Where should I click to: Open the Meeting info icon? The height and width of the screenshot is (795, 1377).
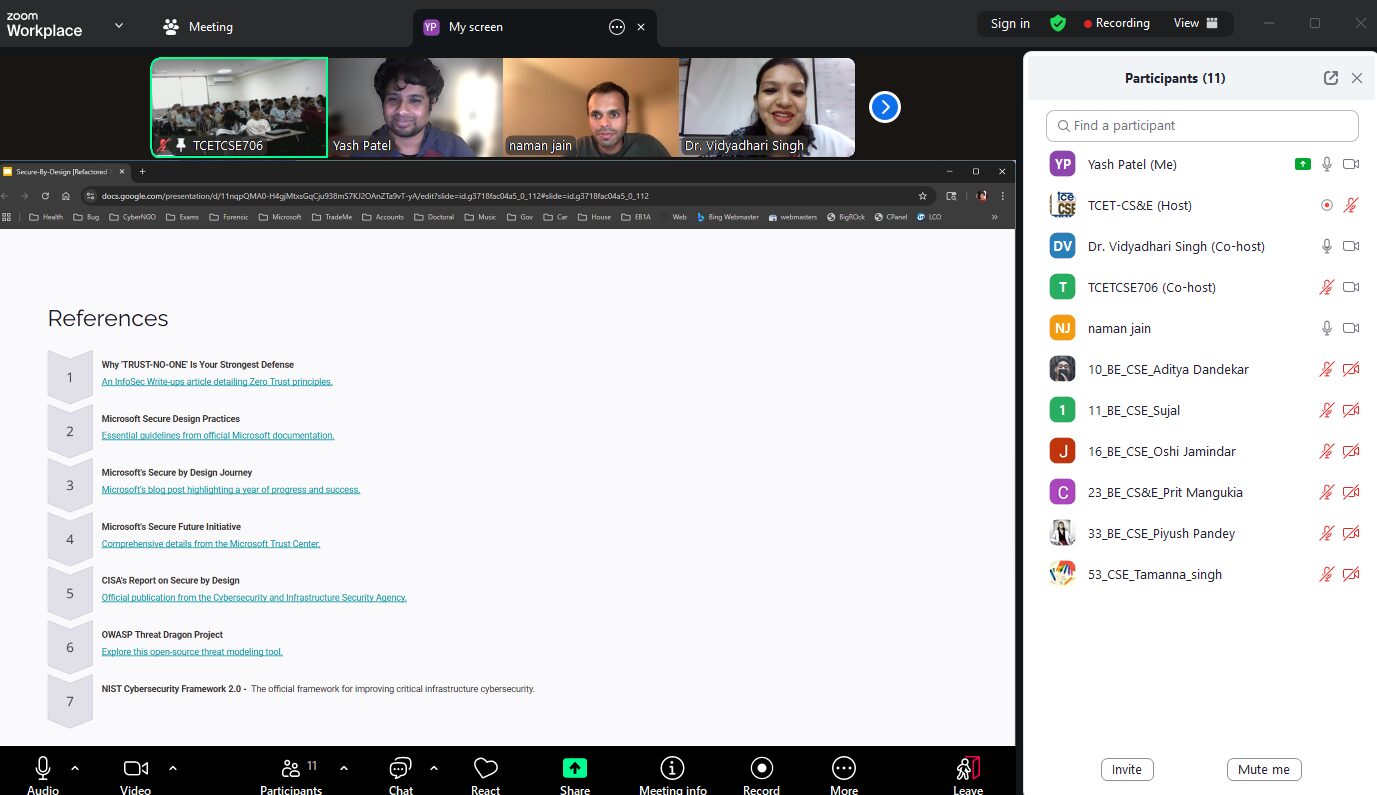(x=673, y=768)
